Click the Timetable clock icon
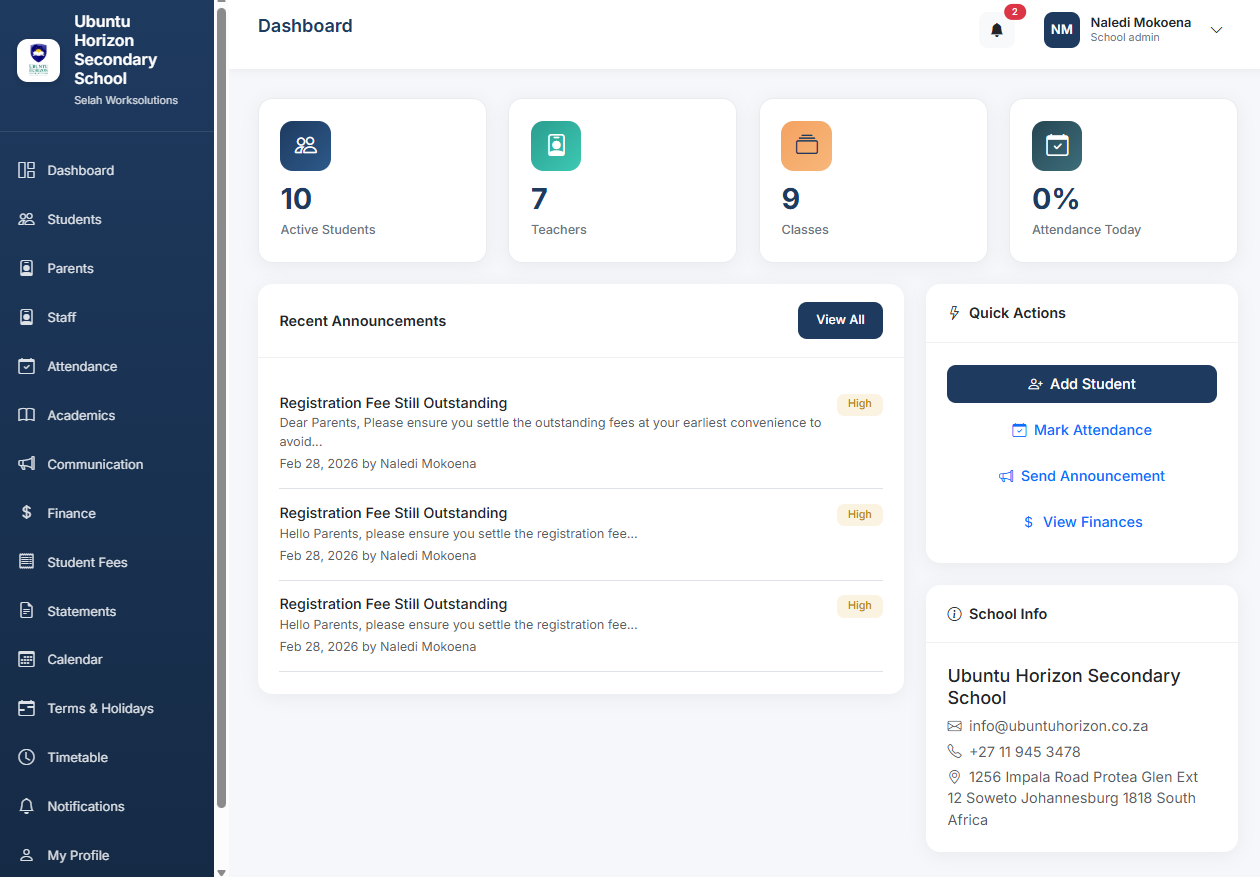Image resolution: width=1260 pixels, height=877 pixels. click(25, 757)
